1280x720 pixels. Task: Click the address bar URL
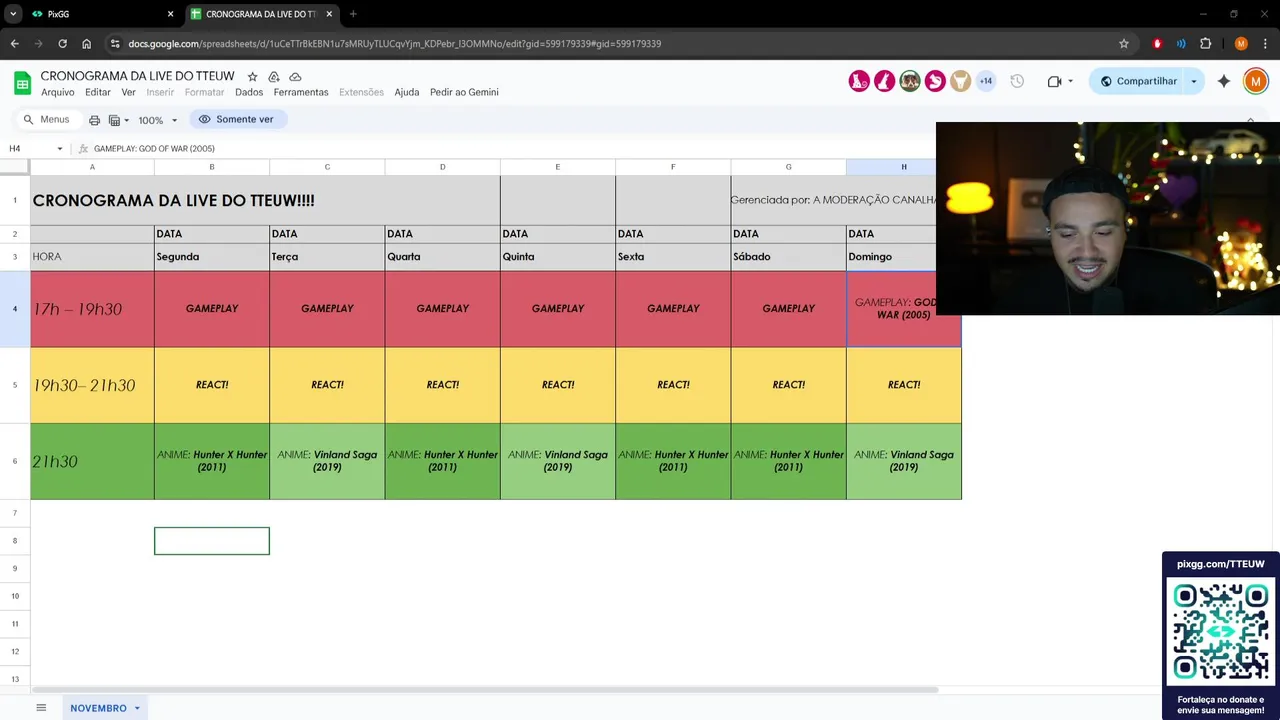click(395, 44)
